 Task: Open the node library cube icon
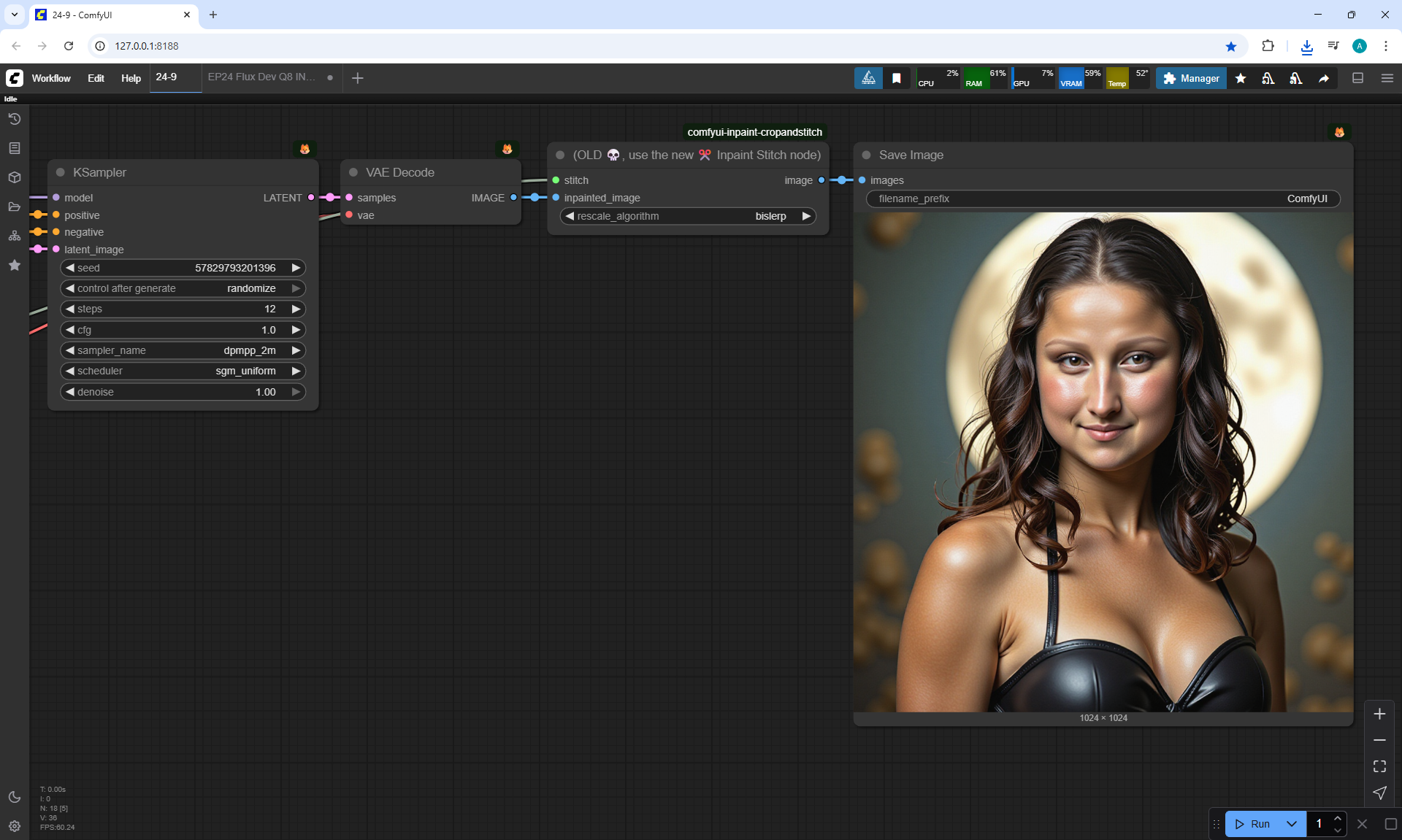click(x=15, y=177)
